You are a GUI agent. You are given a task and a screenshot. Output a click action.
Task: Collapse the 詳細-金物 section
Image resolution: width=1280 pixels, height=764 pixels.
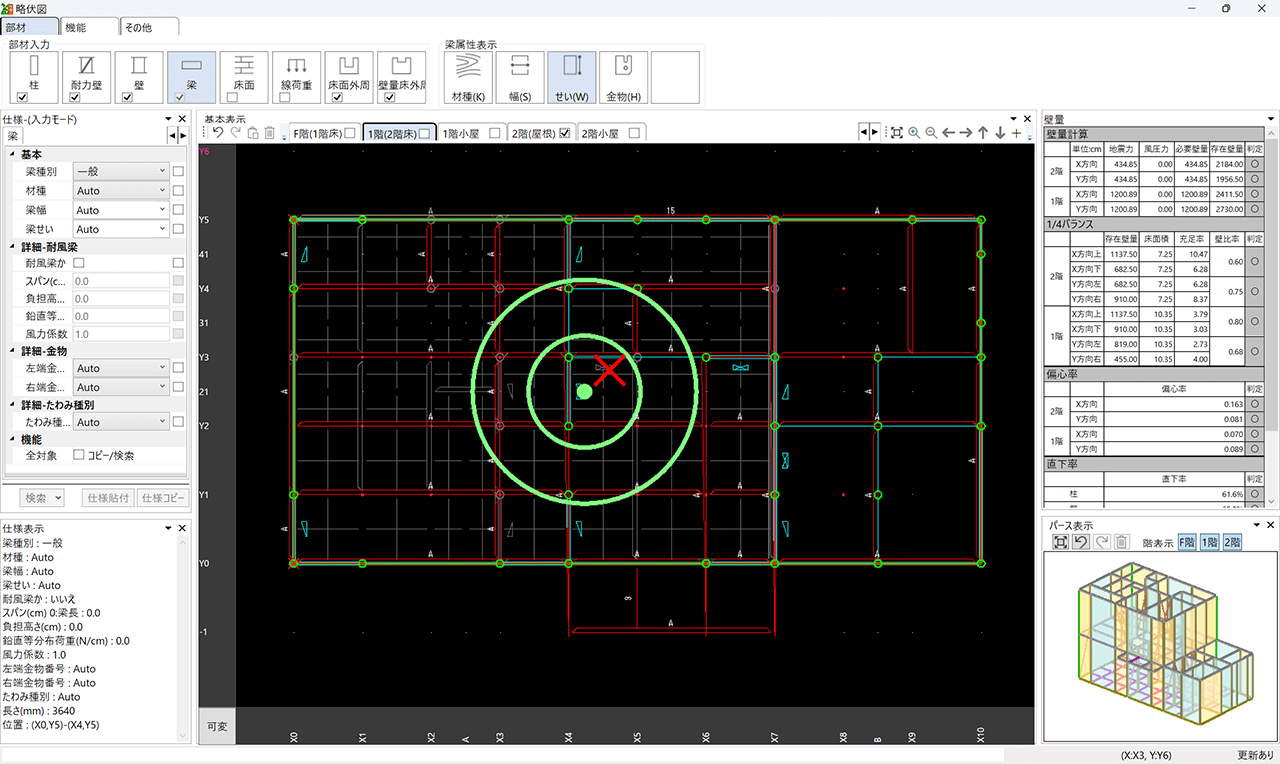12,351
